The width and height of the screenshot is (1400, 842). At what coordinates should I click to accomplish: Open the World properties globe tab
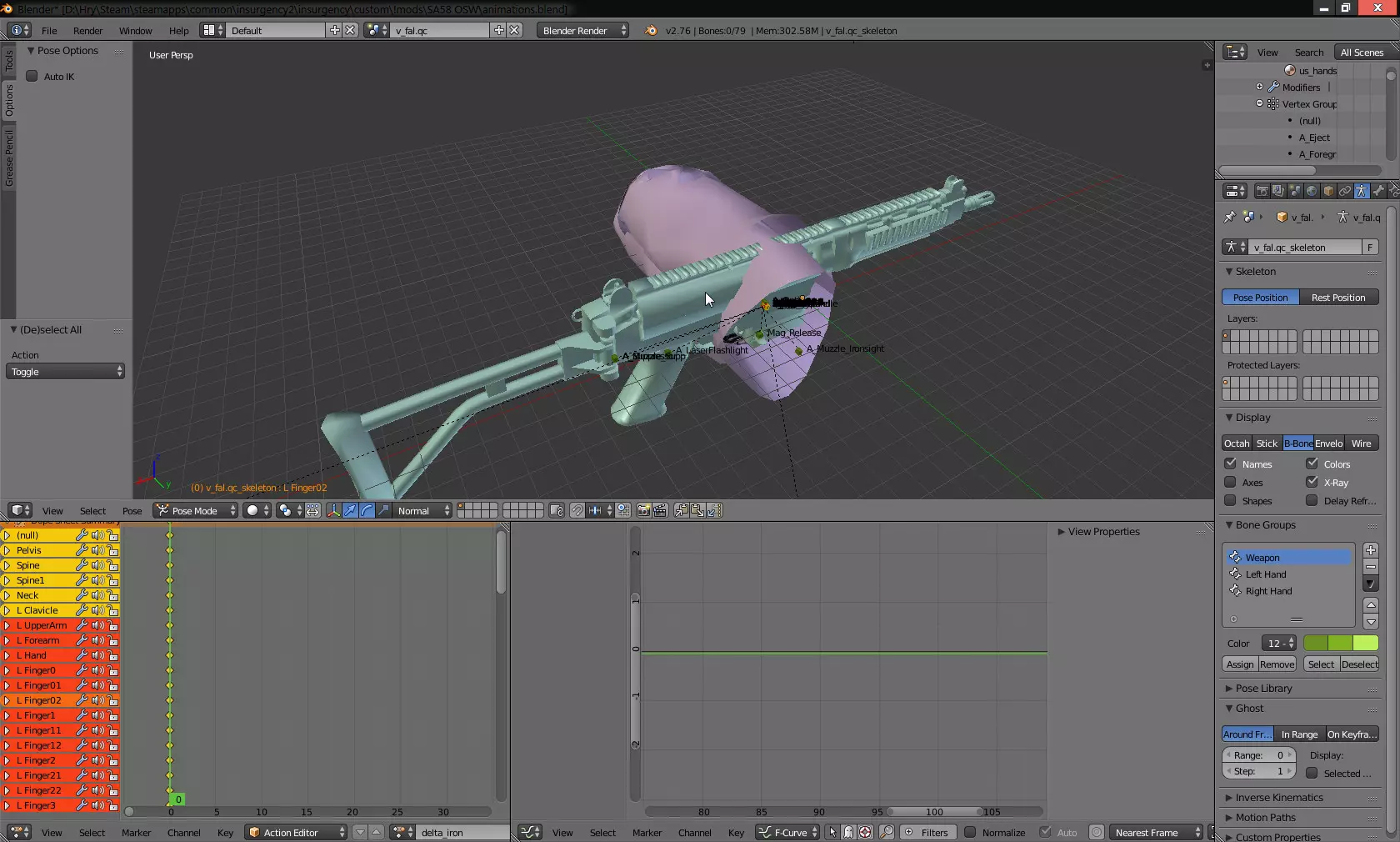click(1312, 191)
